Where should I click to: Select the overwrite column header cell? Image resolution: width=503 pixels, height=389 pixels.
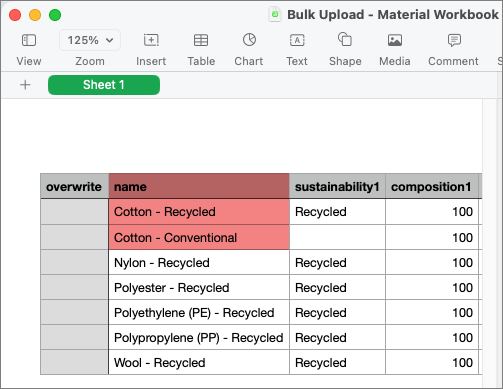coord(75,186)
